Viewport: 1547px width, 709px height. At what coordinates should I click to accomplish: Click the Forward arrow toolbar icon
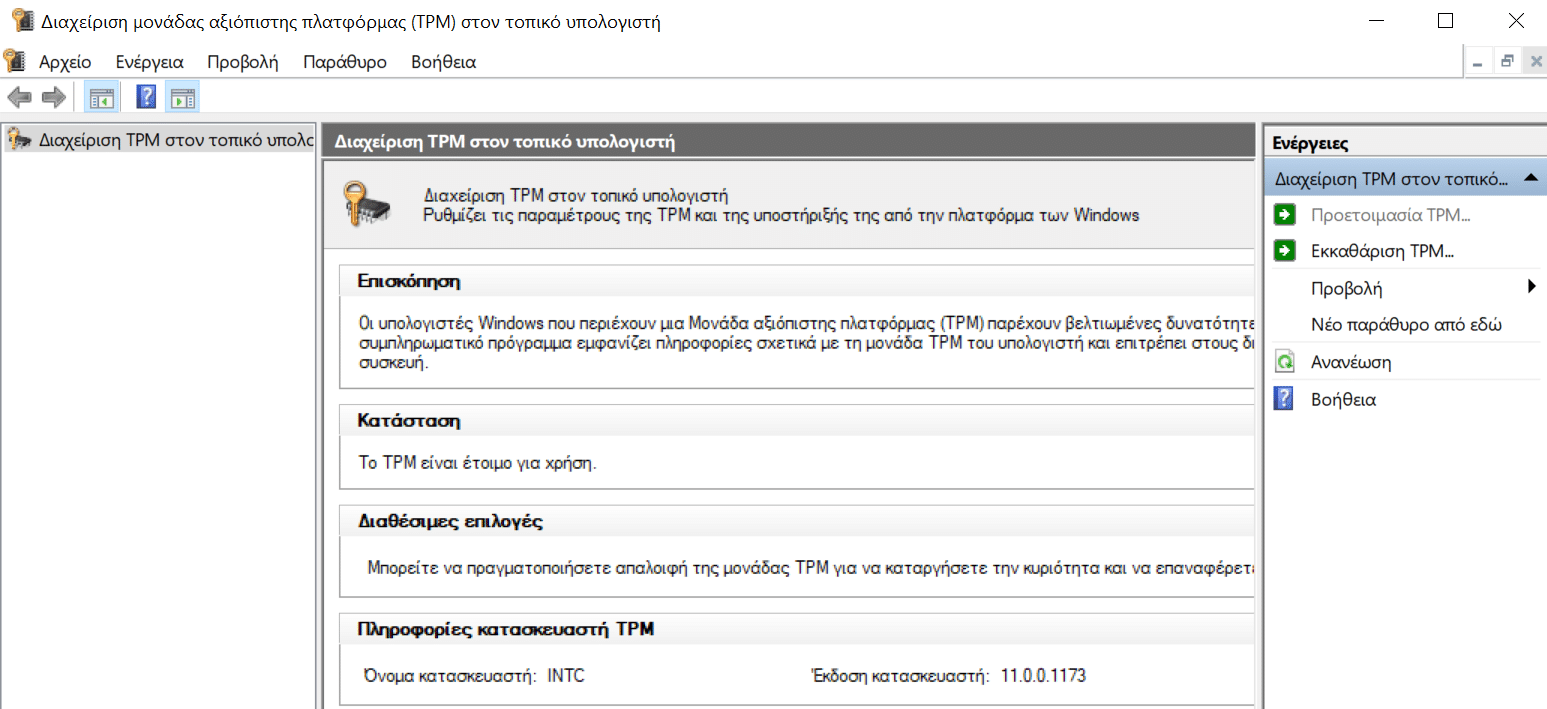(x=53, y=97)
